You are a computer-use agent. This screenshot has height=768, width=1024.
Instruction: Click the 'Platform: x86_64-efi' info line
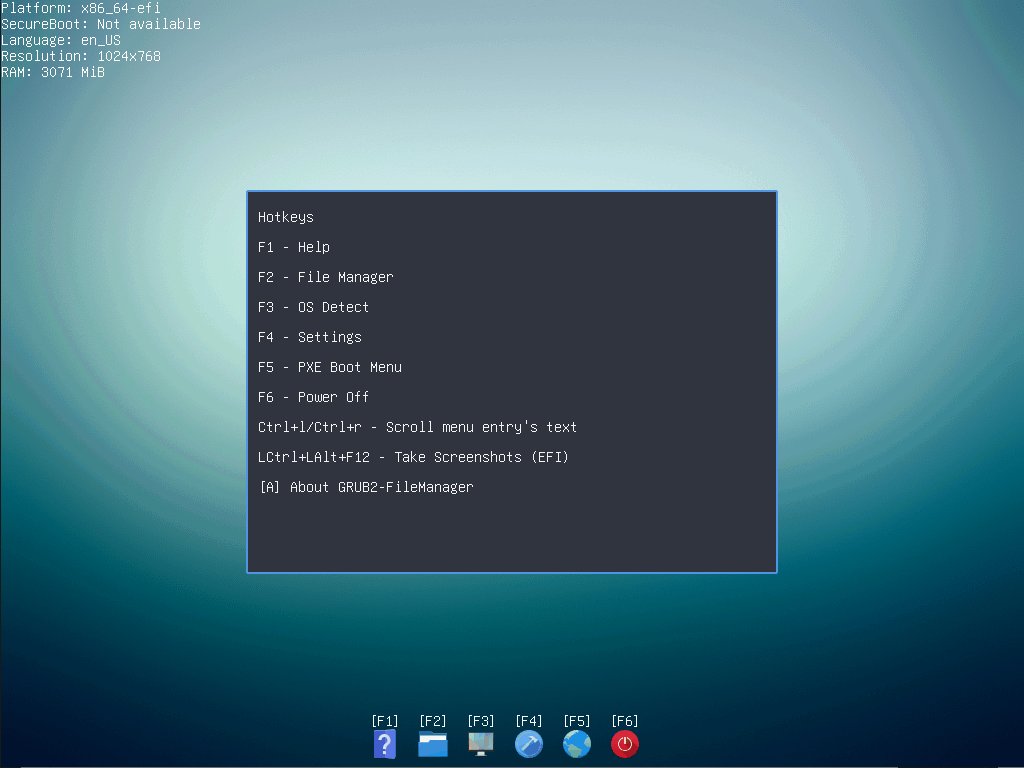click(x=81, y=8)
